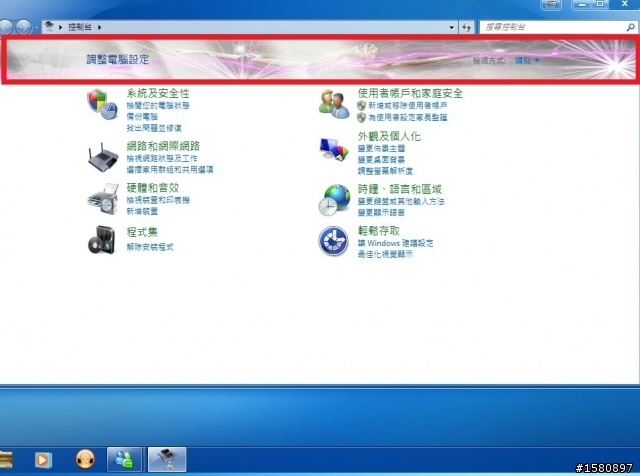Click the control panel icon in the address bar
640x476 pixels.
click(x=49, y=27)
